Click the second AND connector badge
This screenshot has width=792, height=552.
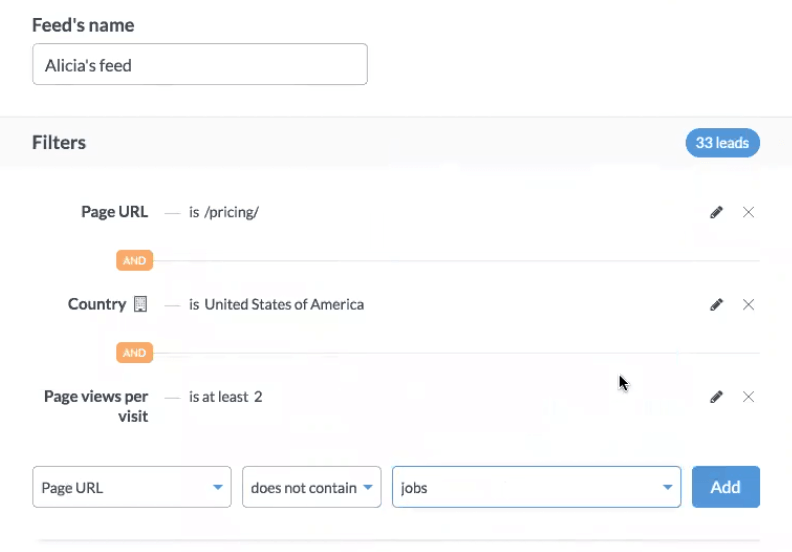[x=134, y=353]
